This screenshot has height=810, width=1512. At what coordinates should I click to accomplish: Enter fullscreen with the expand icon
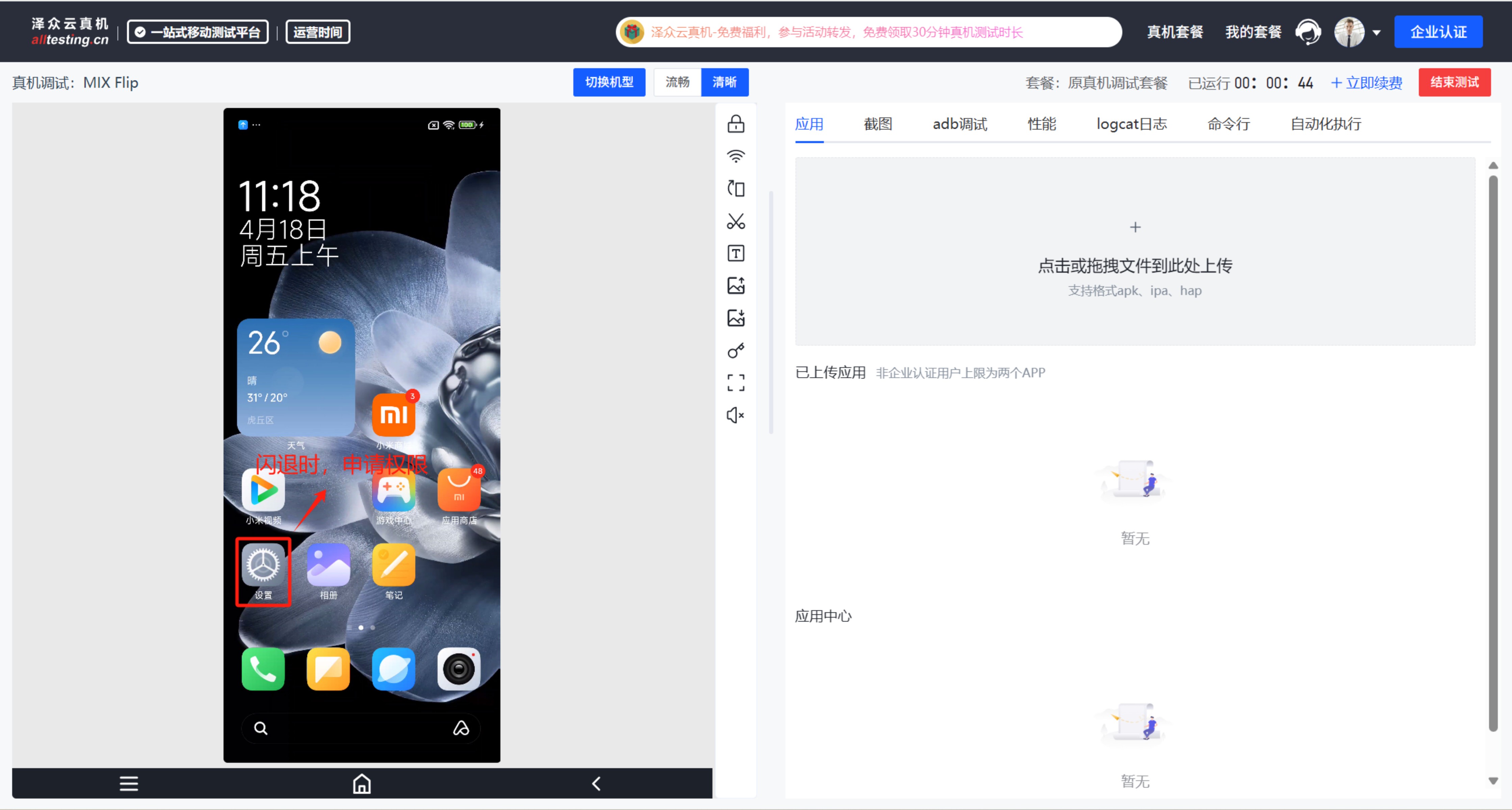point(735,383)
